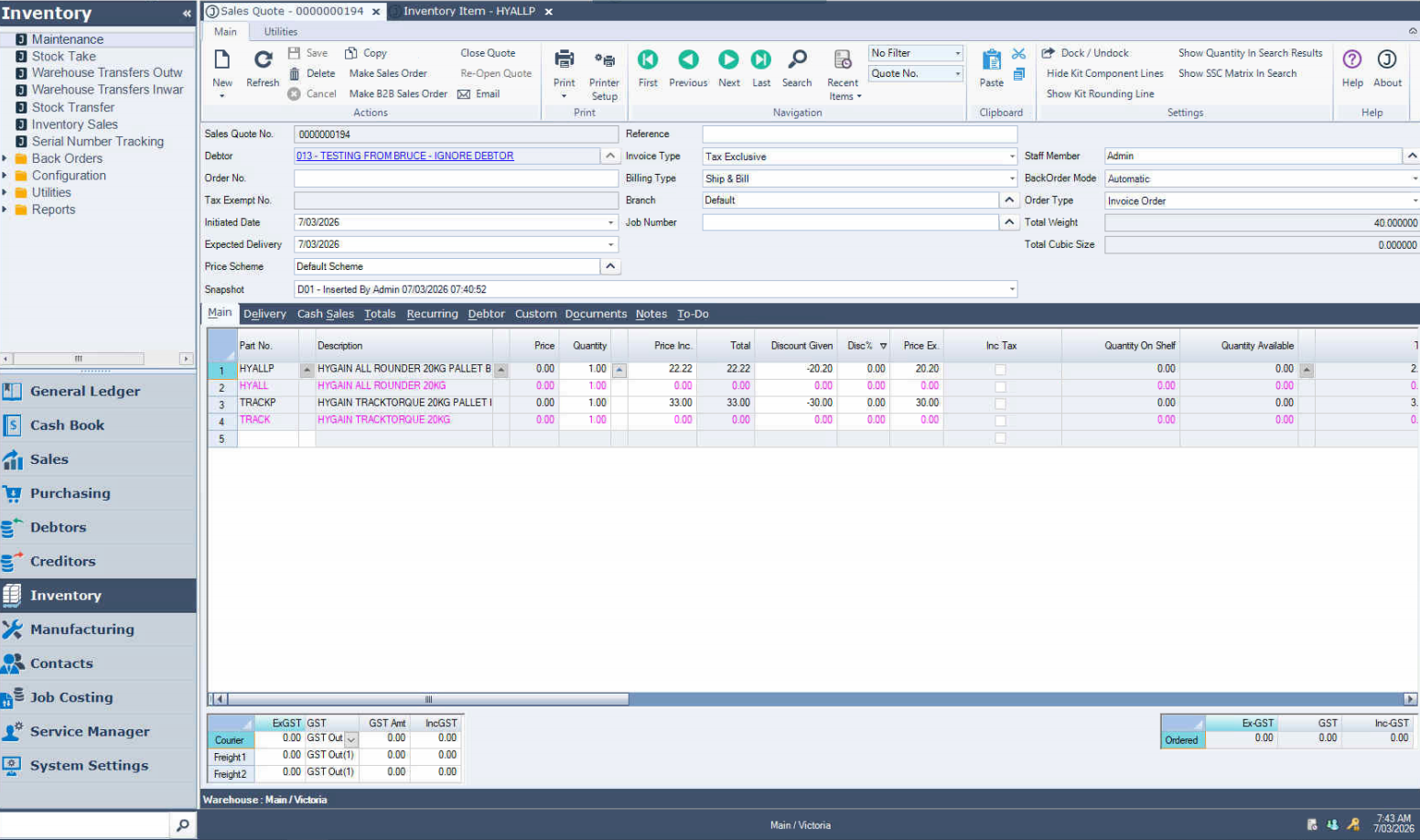Open the Utilities ribbon tab
The height and width of the screenshot is (840, 1420).
[281, 32]
